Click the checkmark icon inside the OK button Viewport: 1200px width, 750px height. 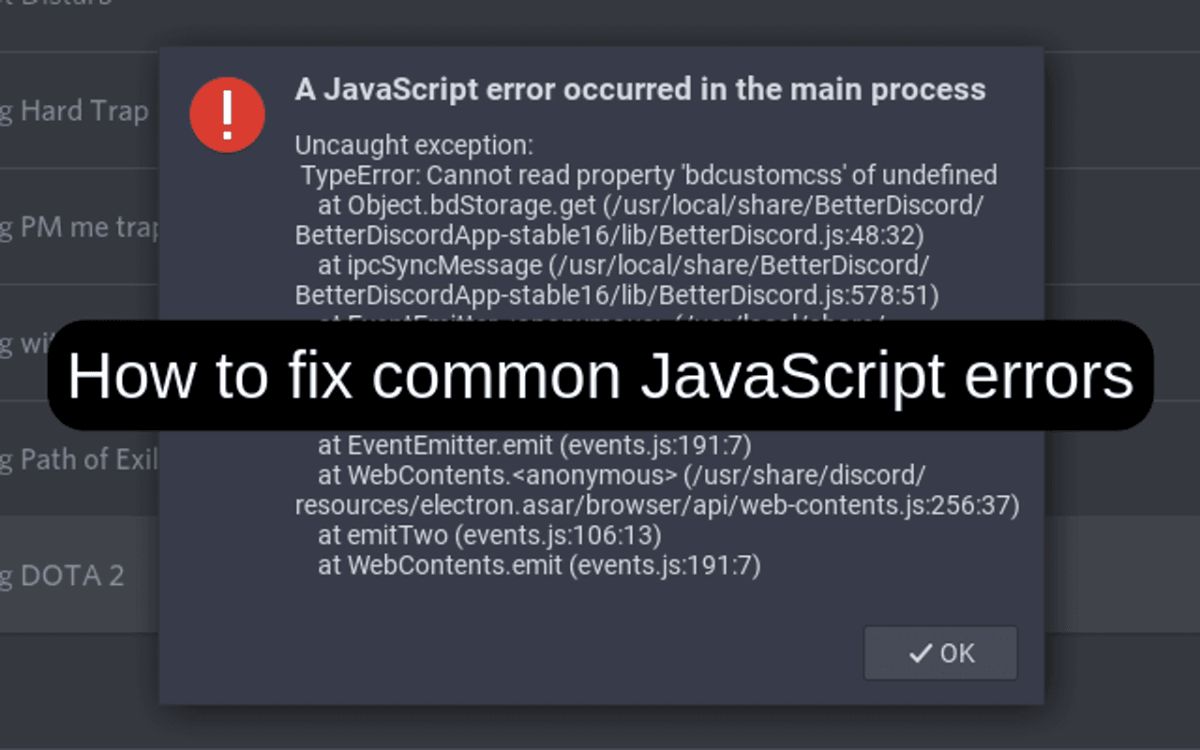tap(922, 653)
